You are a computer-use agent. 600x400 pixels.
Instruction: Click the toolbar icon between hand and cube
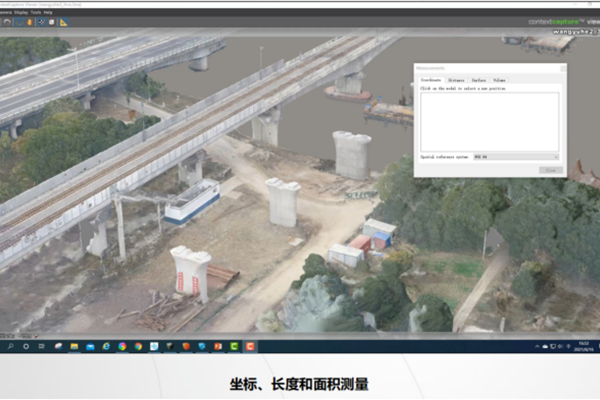click(x=40, y=21)
